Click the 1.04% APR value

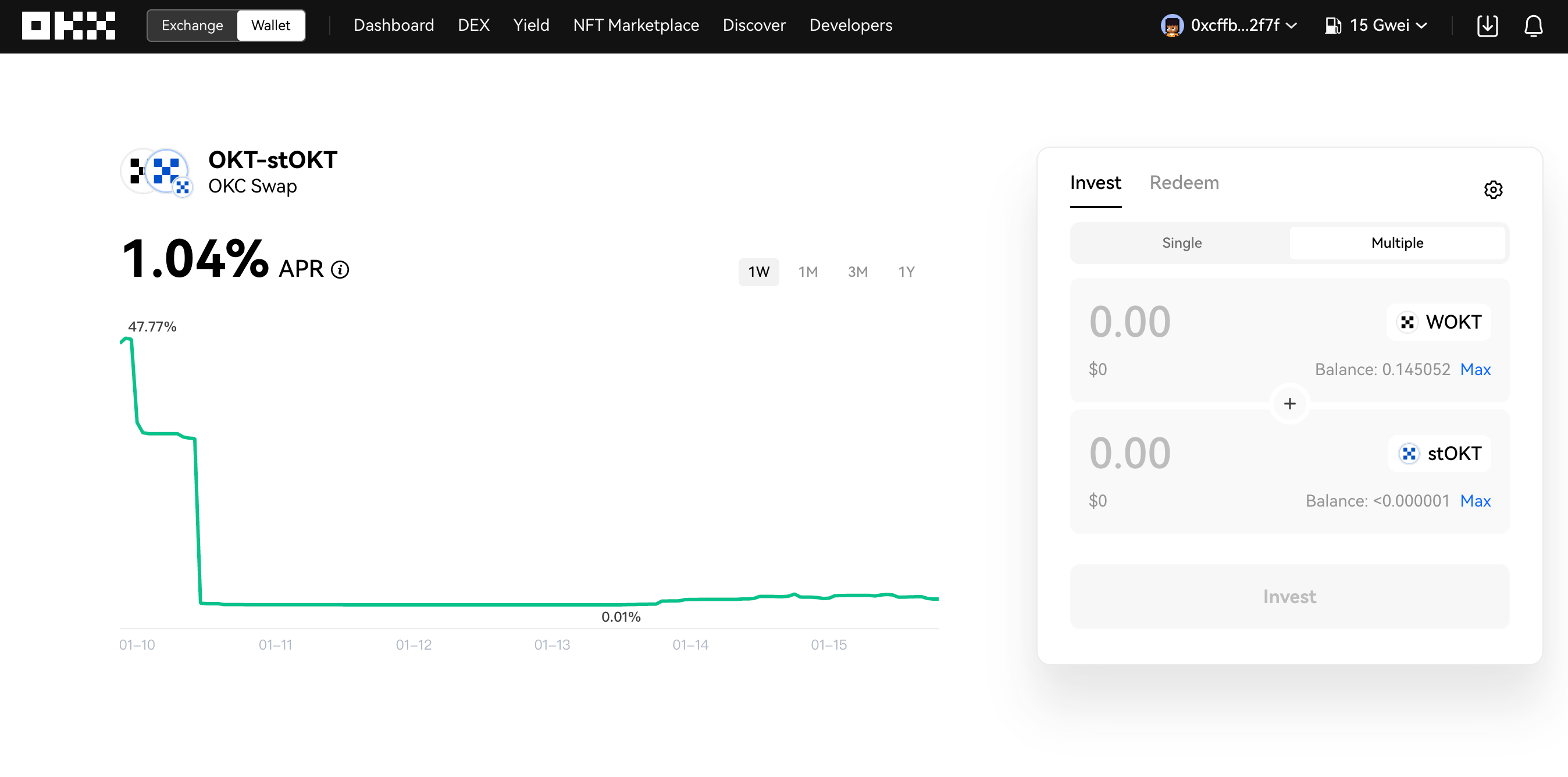tap(195, 259)
